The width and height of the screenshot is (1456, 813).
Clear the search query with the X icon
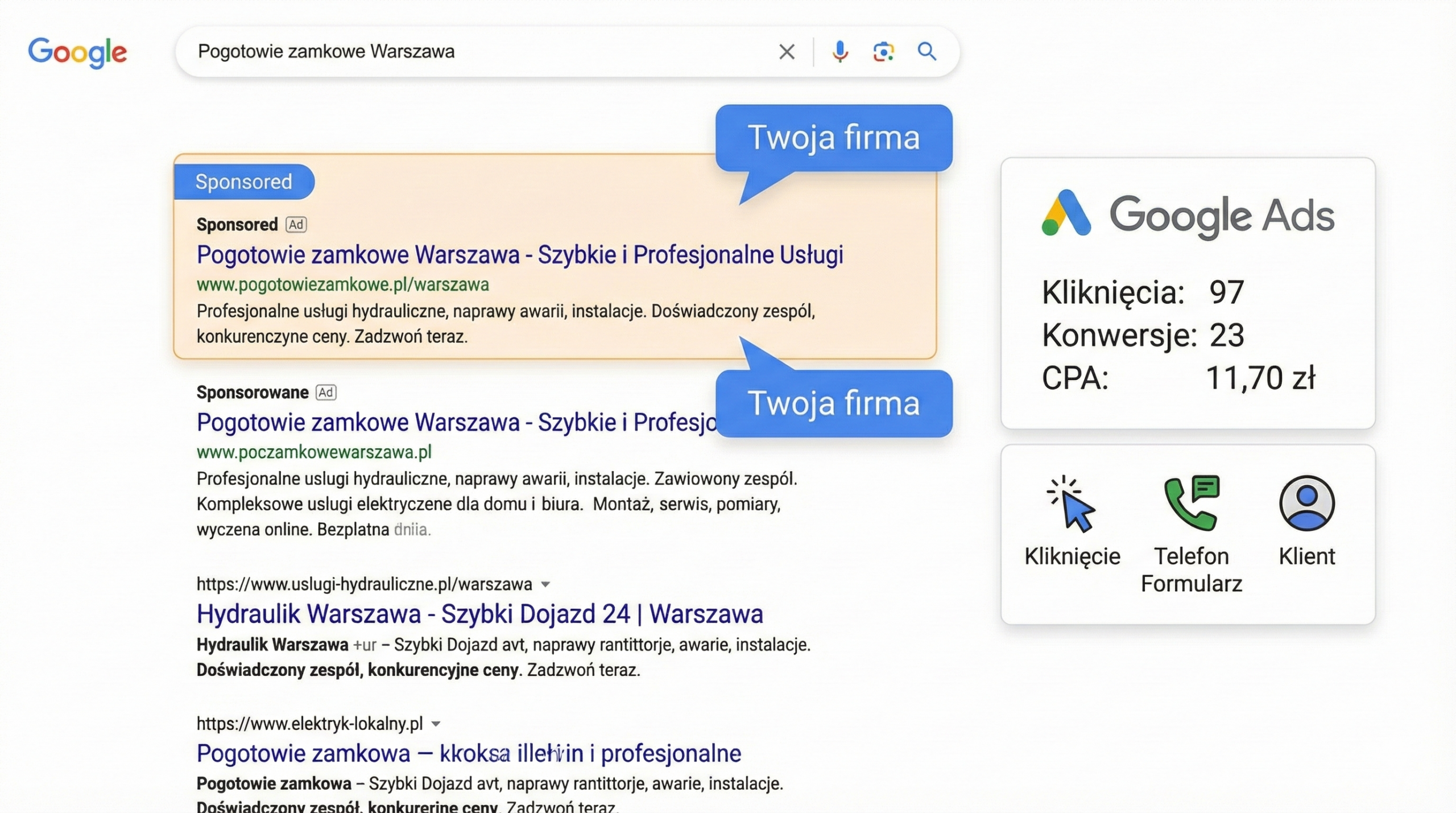point(787,52)
